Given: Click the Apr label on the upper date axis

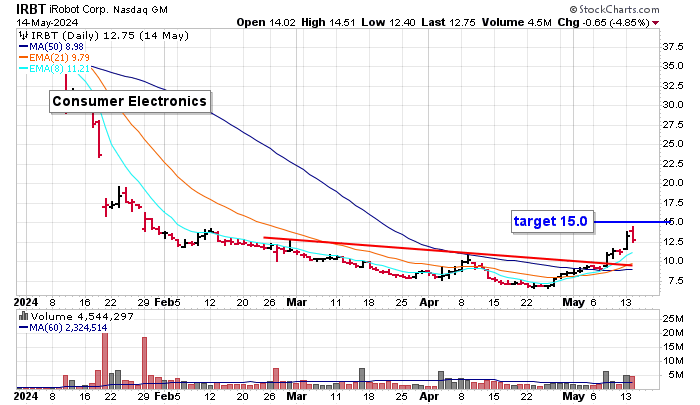Looking at the screenshot, I should coord(429,302).
